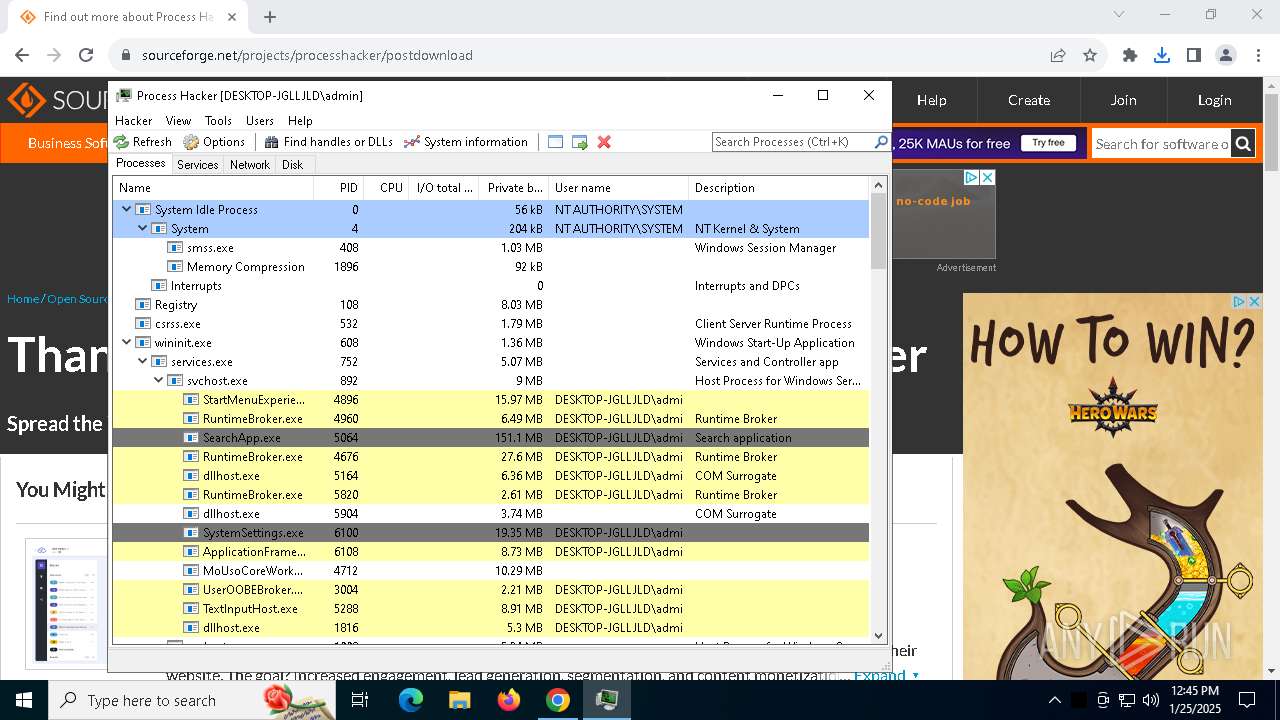Bookmark this page with star icon
The image size is (1280, 720).
(x=1090, y=55)
